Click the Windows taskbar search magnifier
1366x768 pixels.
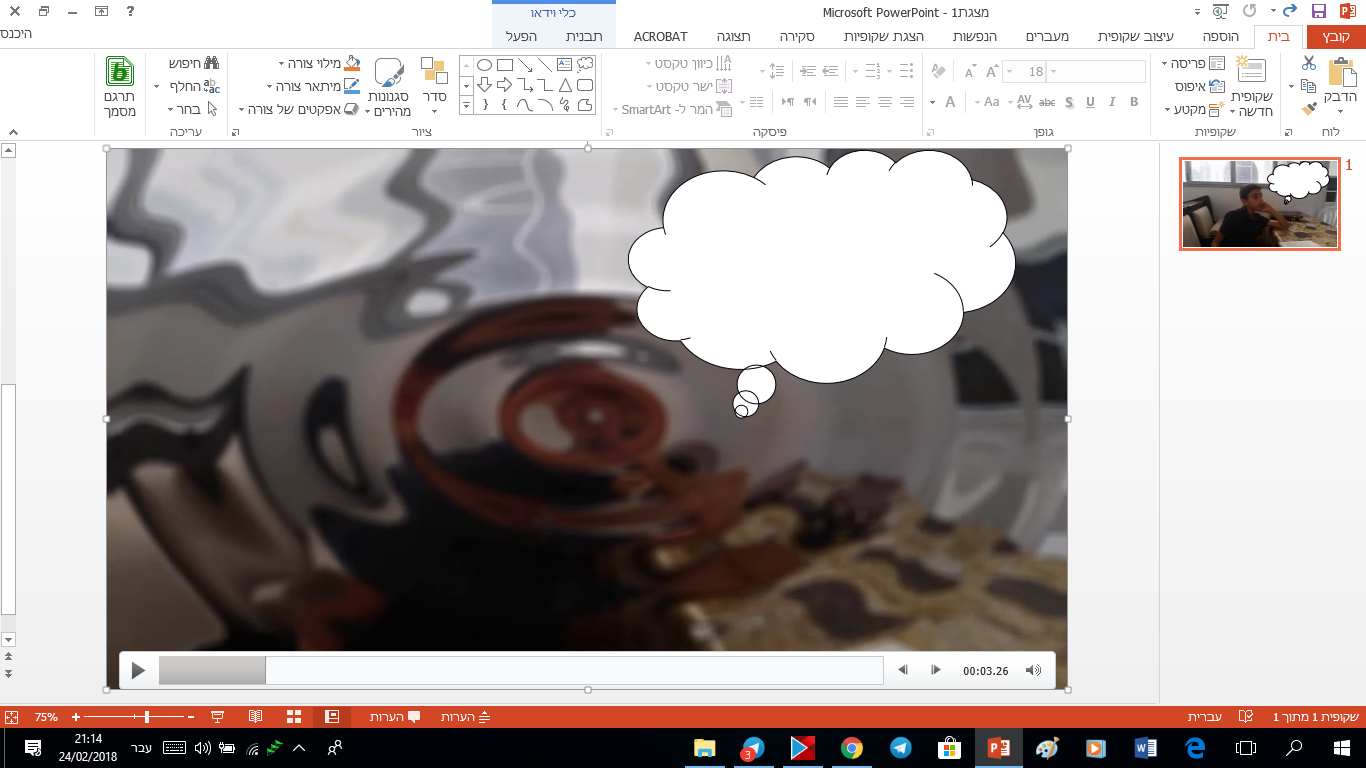[1294, 748]
